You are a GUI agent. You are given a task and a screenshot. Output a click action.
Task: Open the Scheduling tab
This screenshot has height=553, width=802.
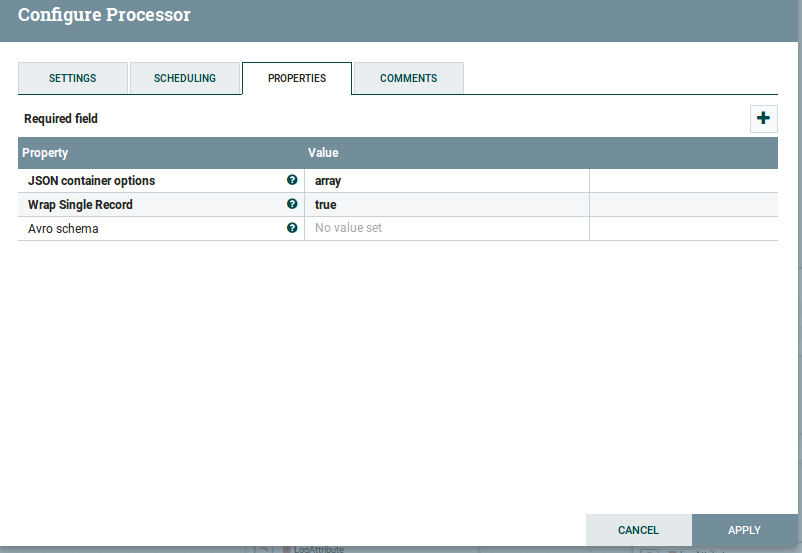[185, 78]
